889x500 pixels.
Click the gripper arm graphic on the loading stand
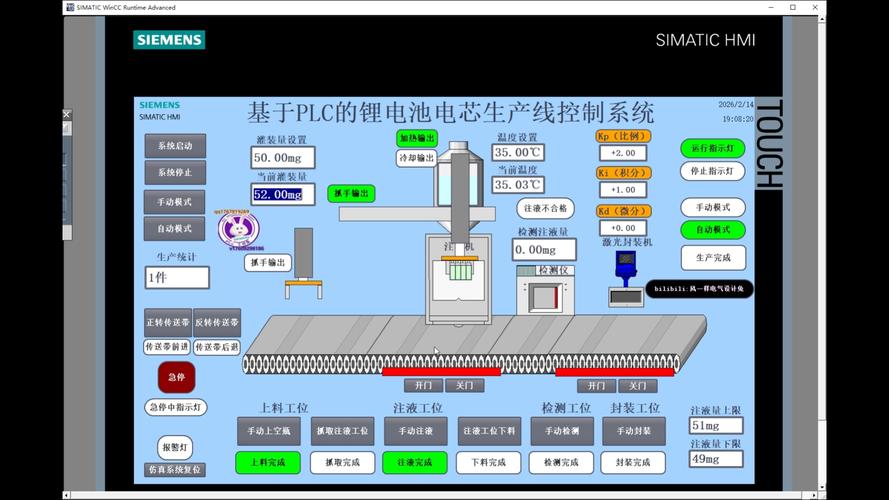pyautogui.click(x=303, y=263)
